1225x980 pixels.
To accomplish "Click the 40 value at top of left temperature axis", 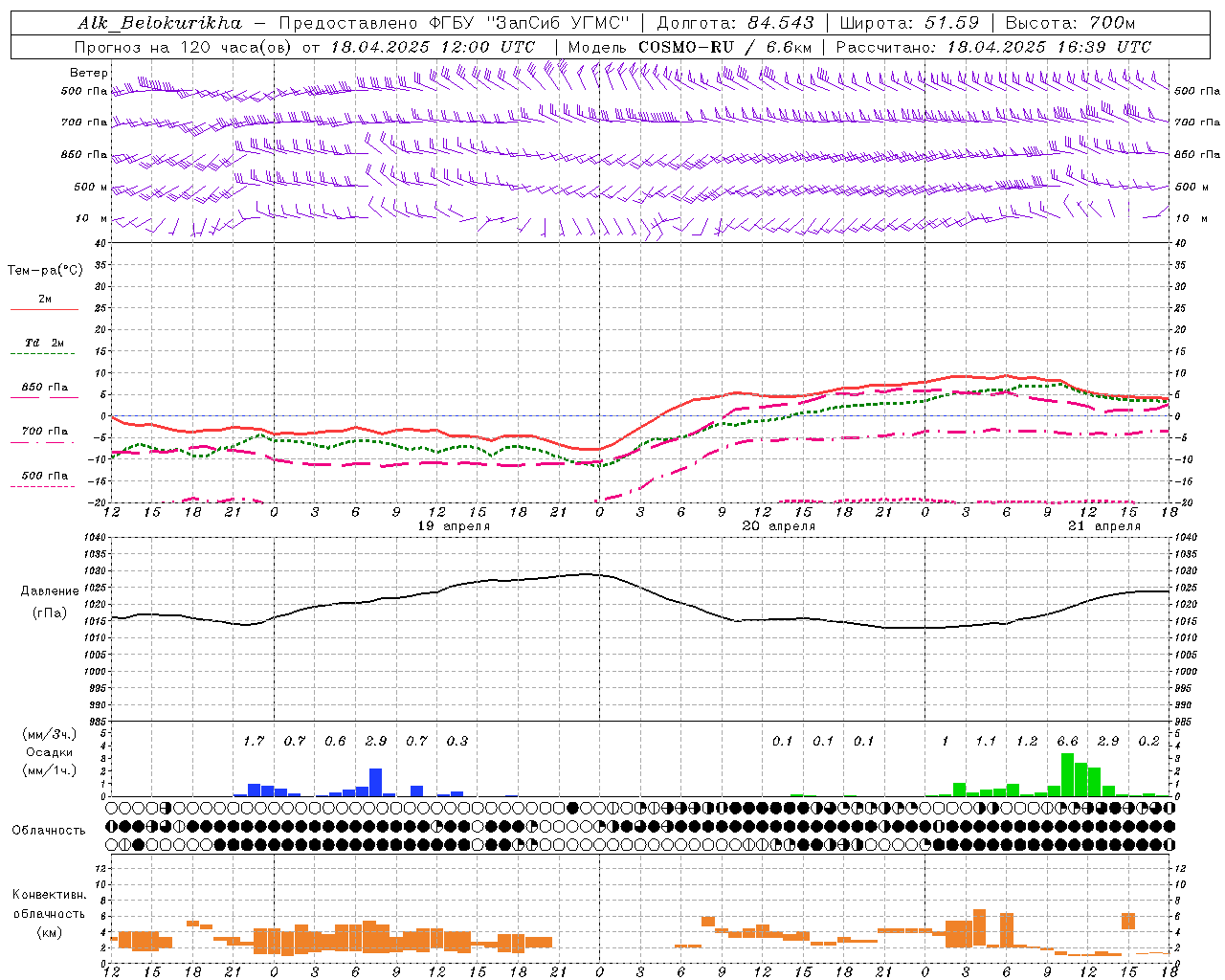I will pyautogui.click(x=100, y=244).
